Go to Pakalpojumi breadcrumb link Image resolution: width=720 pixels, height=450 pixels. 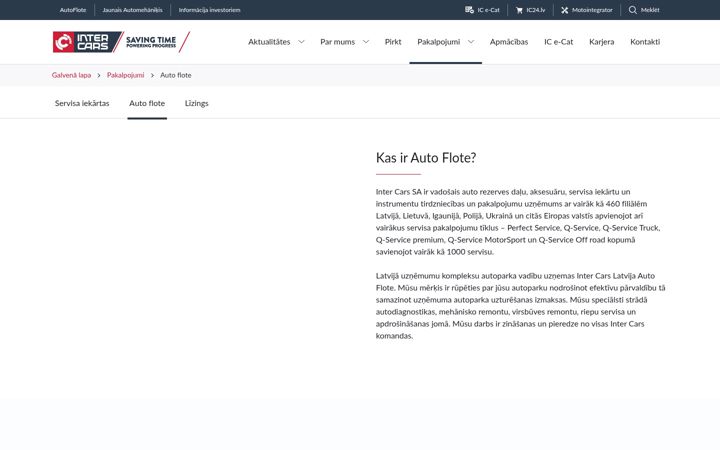[125, 75]
